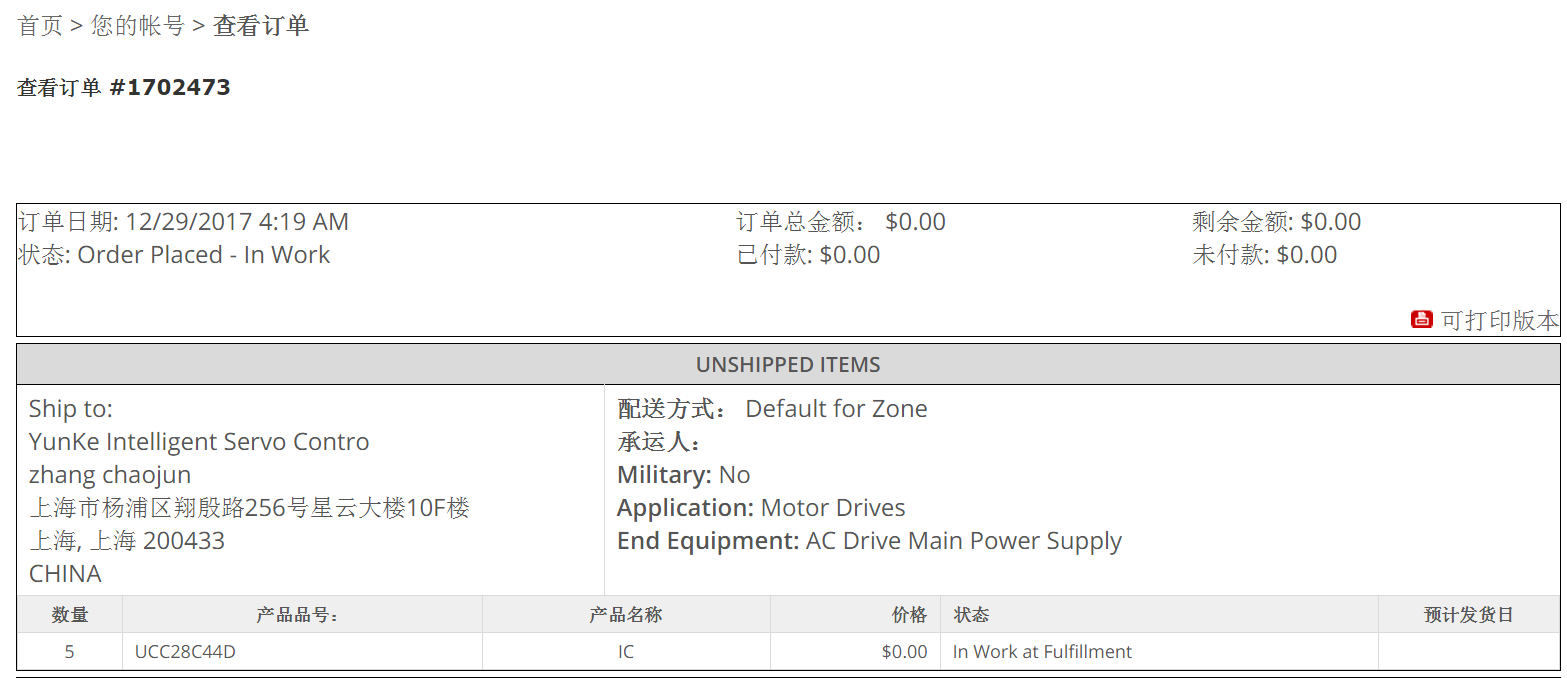The width and height of the screenshot is (1567, 678).
Task: Click the AC Drive Main Power Supply text
Action: tap(963, 541)
